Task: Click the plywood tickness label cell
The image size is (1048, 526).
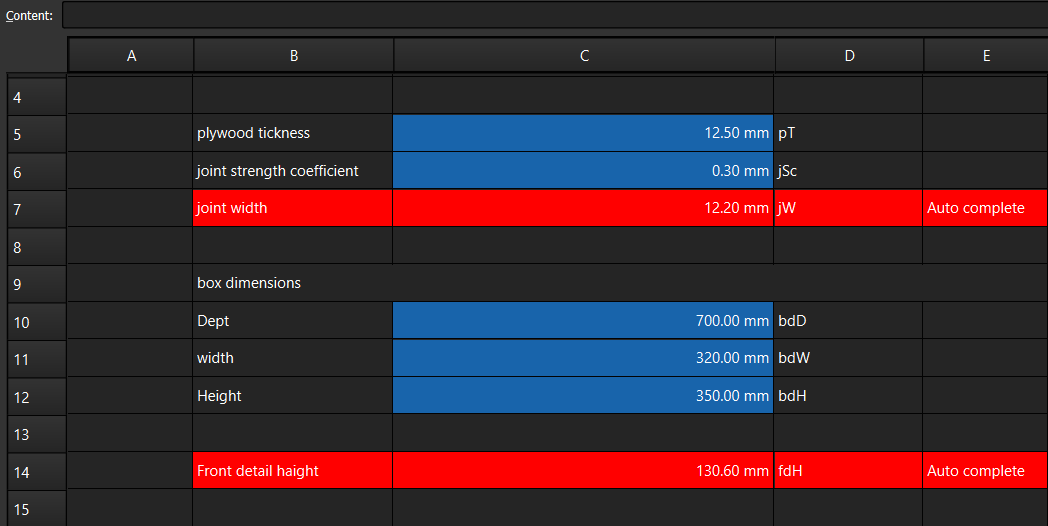Action: (292, 133)
